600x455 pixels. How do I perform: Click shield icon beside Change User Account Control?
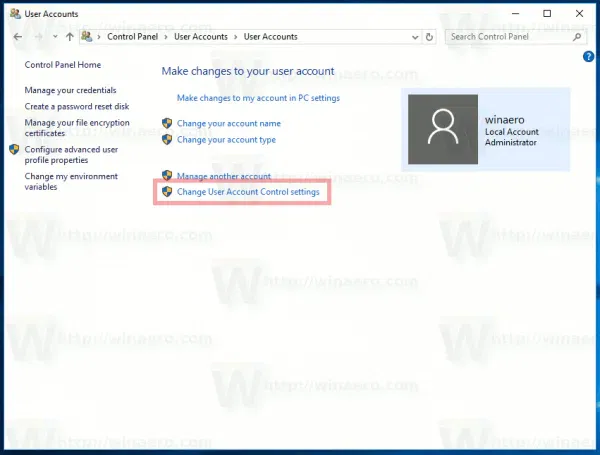pos(167,191)
